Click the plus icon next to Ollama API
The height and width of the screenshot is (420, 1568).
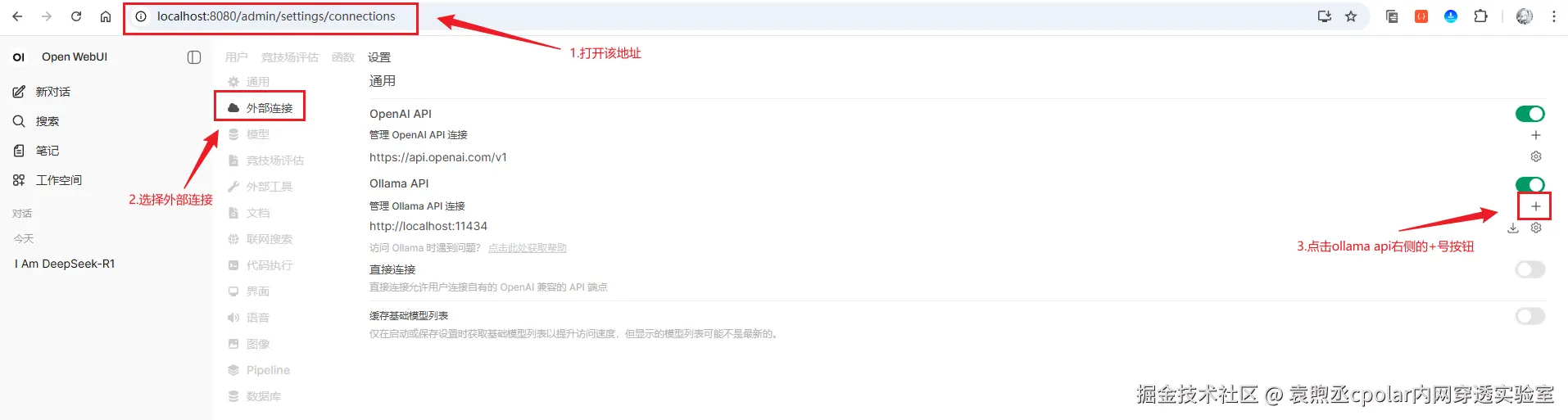[x=1536, y=206]
